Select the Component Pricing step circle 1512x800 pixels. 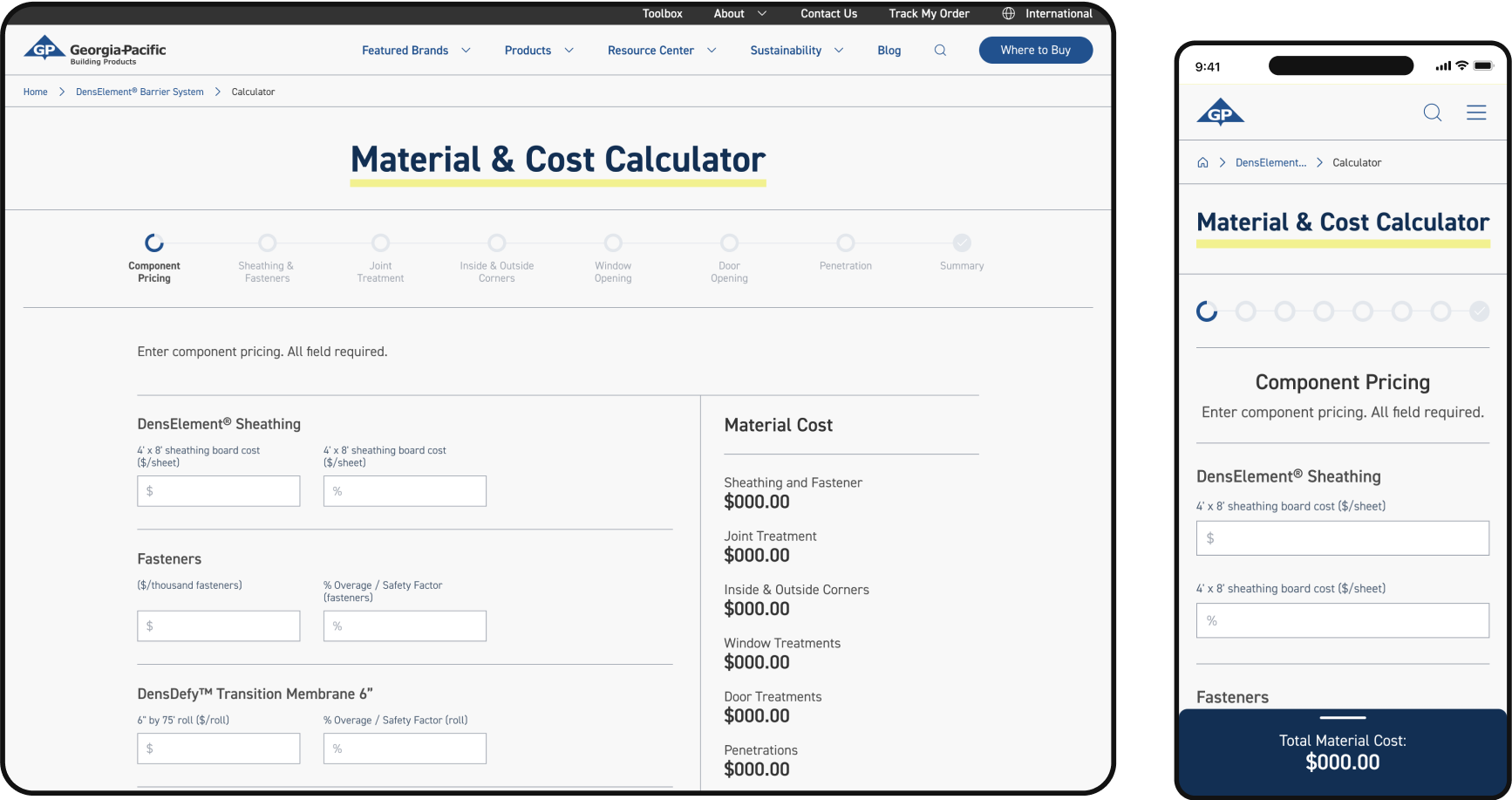pos(154,243)
